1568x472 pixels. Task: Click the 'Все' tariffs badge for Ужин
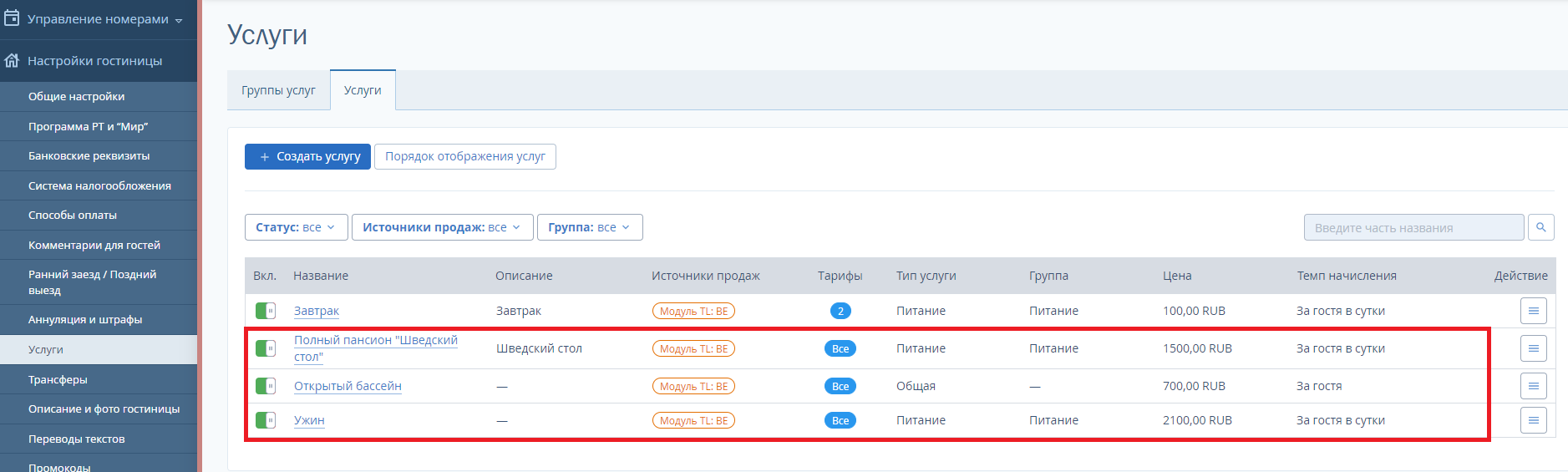coord(840,420)
